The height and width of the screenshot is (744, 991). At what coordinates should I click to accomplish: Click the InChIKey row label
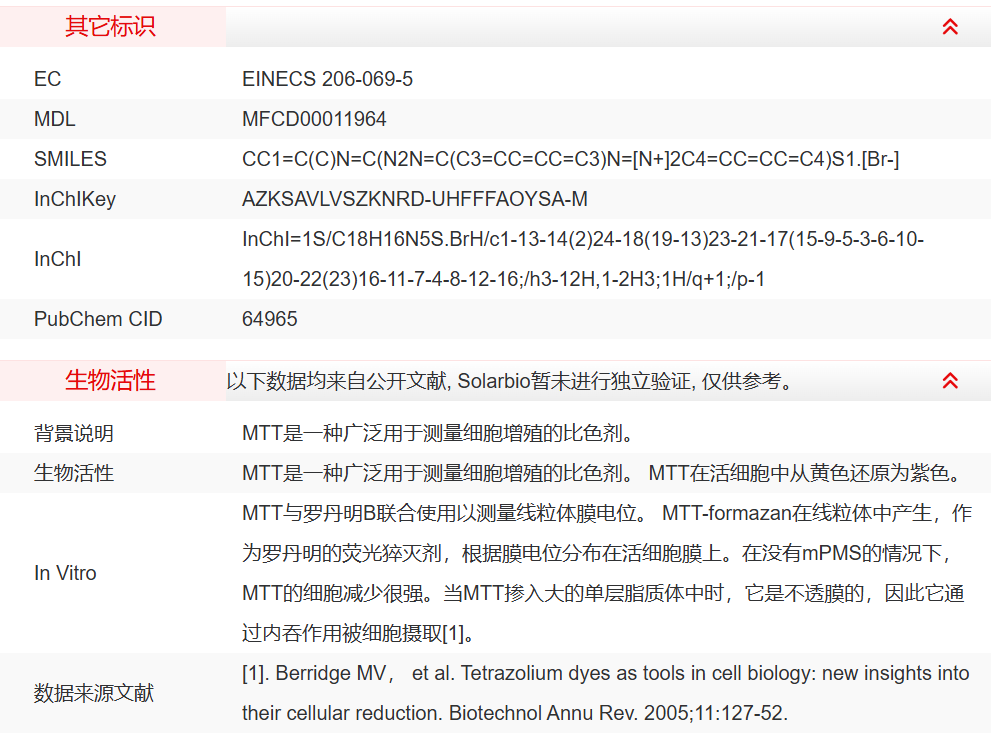point(75,199)
